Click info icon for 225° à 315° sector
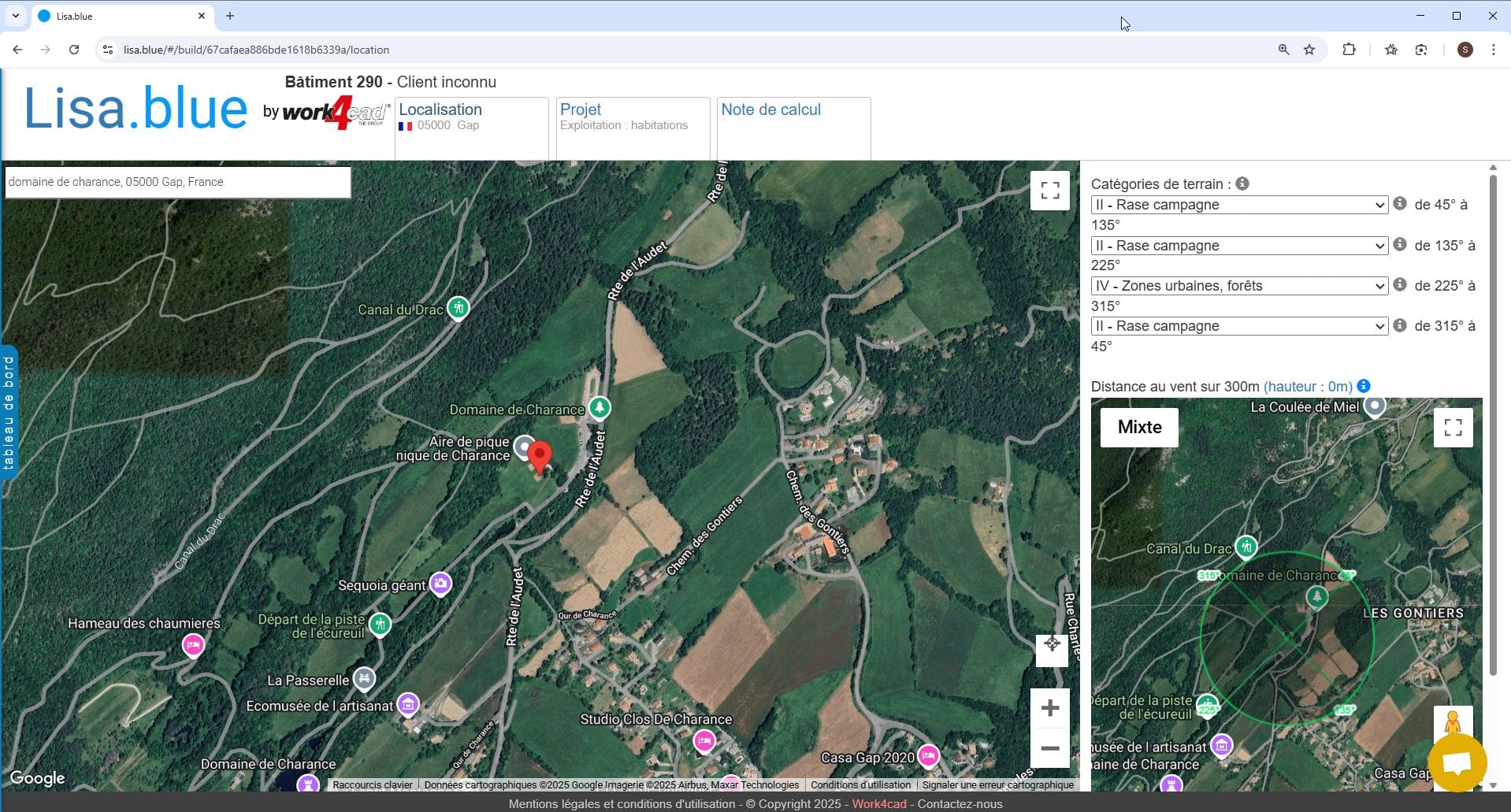Viewport: 1511px width, 812px height. tap(1400, 284)
